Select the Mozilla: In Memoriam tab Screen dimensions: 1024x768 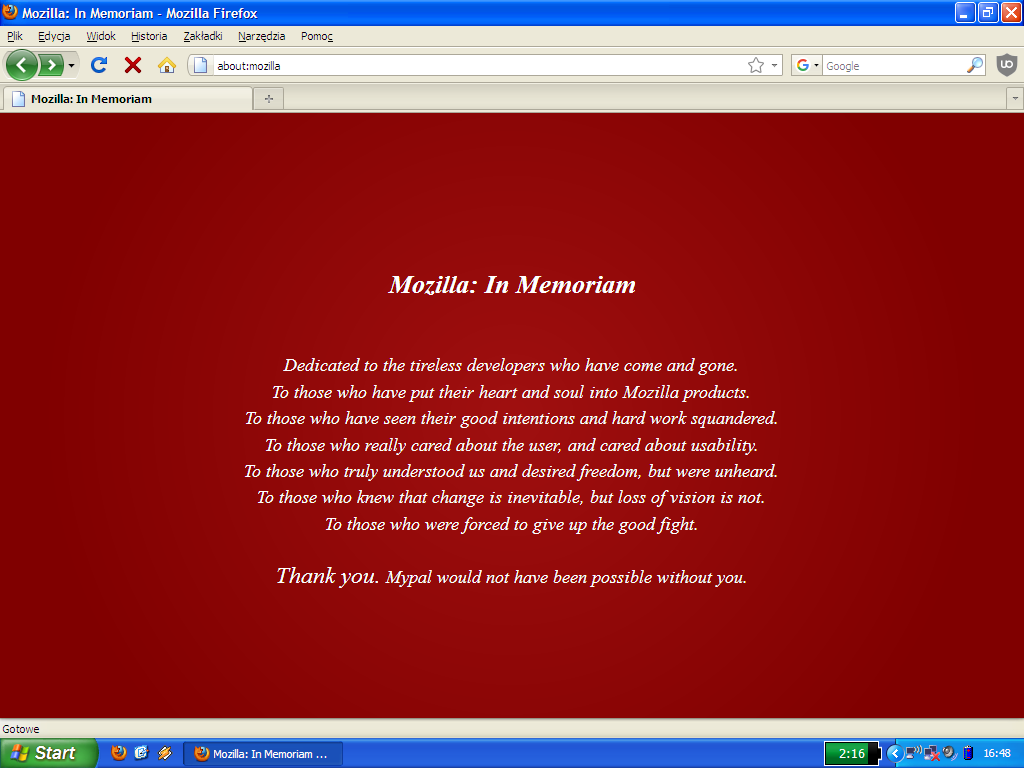click(128, 99)
